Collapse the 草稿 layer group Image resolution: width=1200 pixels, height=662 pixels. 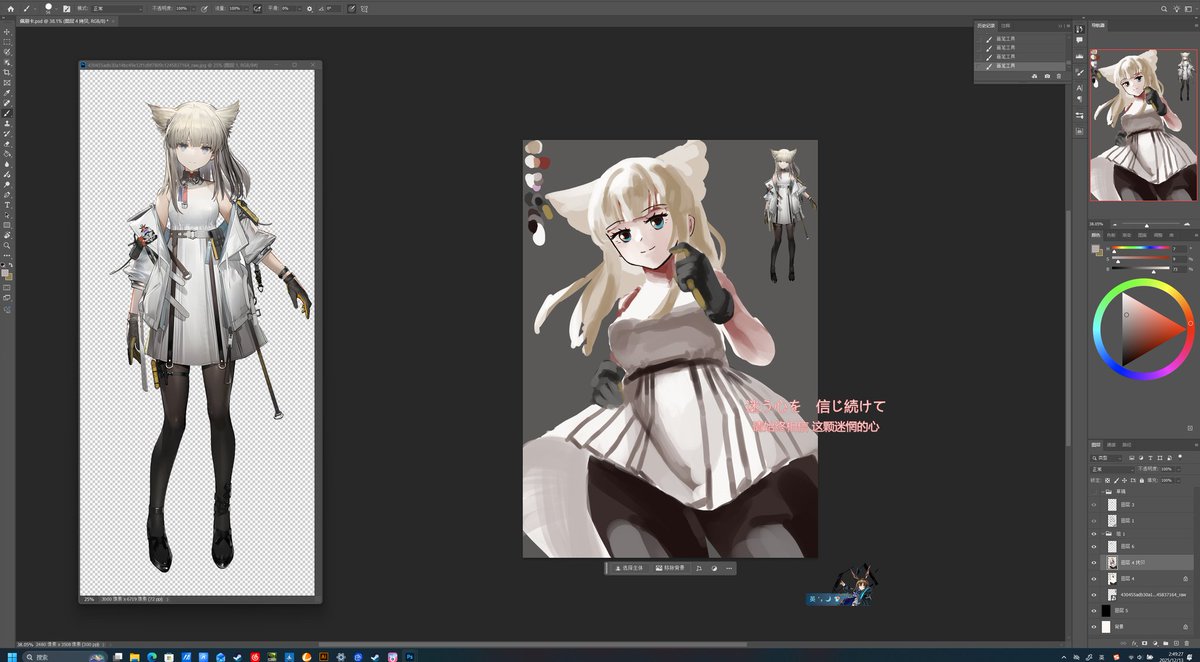pyautogui.click(x=1103, y=492)
